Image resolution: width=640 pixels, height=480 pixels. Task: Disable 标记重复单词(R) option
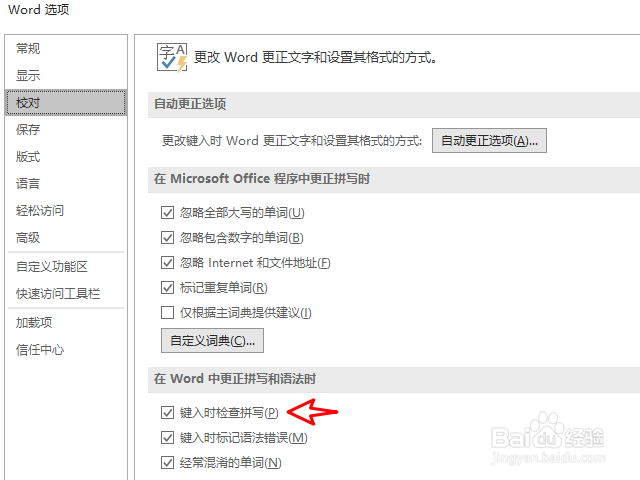tap(167, 288)
